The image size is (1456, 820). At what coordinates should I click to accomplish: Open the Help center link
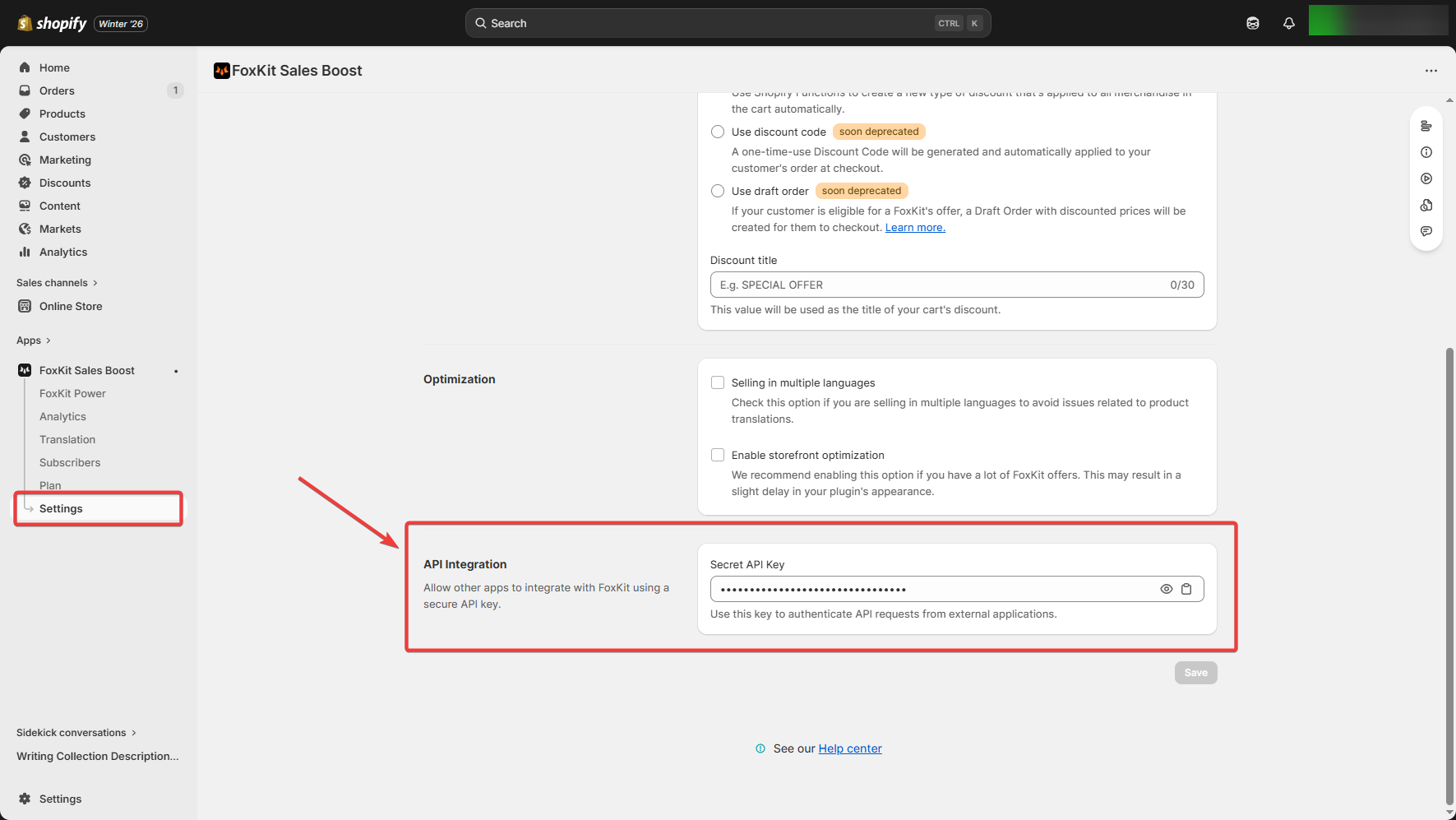point(849,748)
